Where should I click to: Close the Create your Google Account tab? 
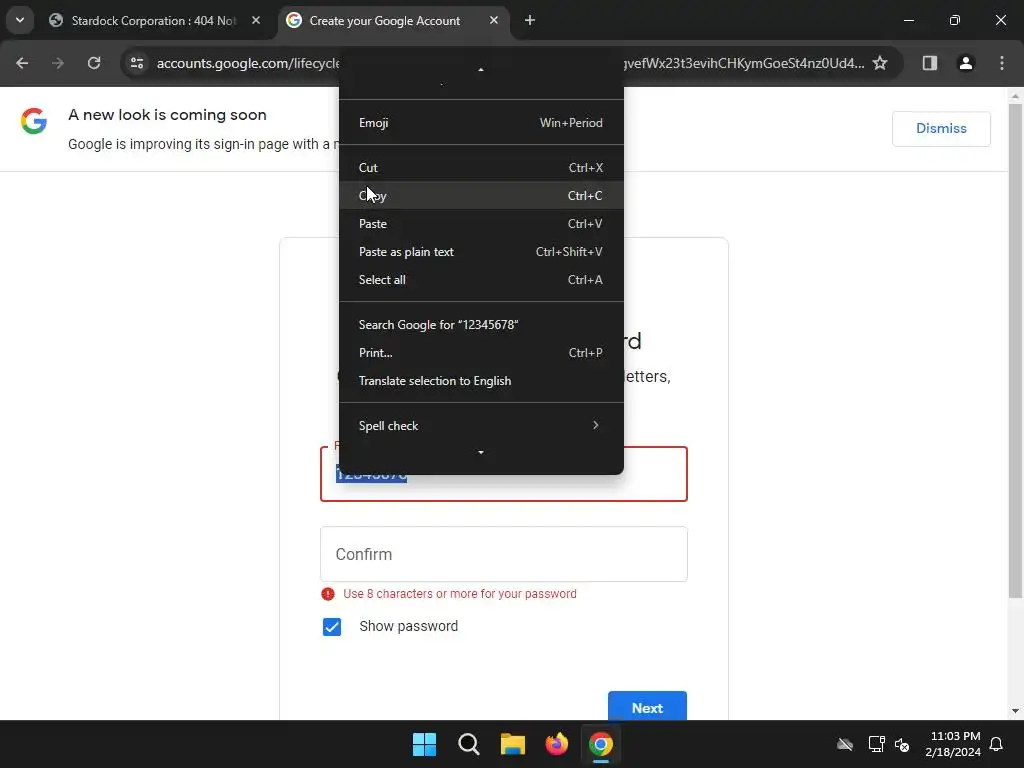[494, 20]
